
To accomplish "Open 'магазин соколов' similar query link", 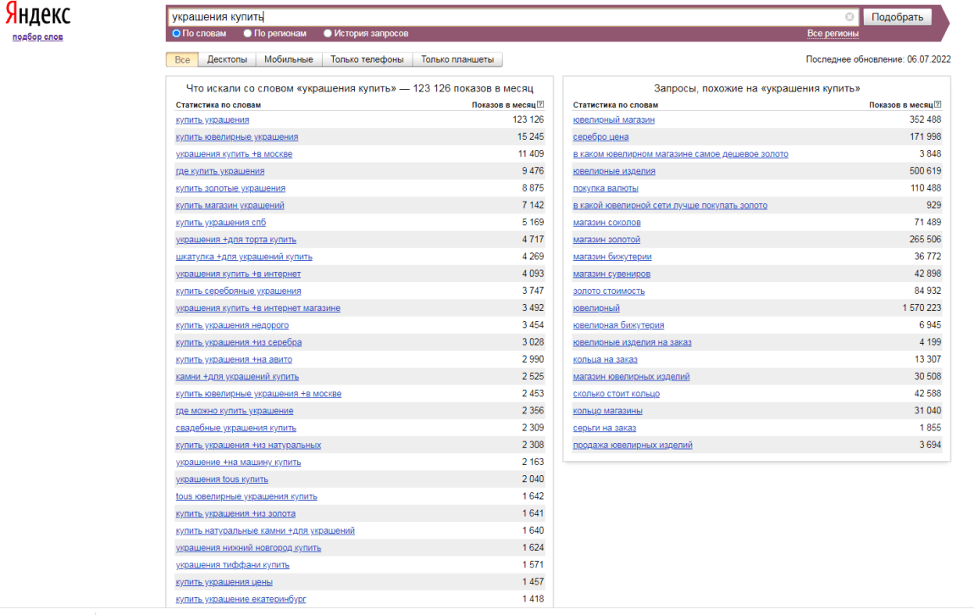I will pyautogui.click(x=607, y=222).
